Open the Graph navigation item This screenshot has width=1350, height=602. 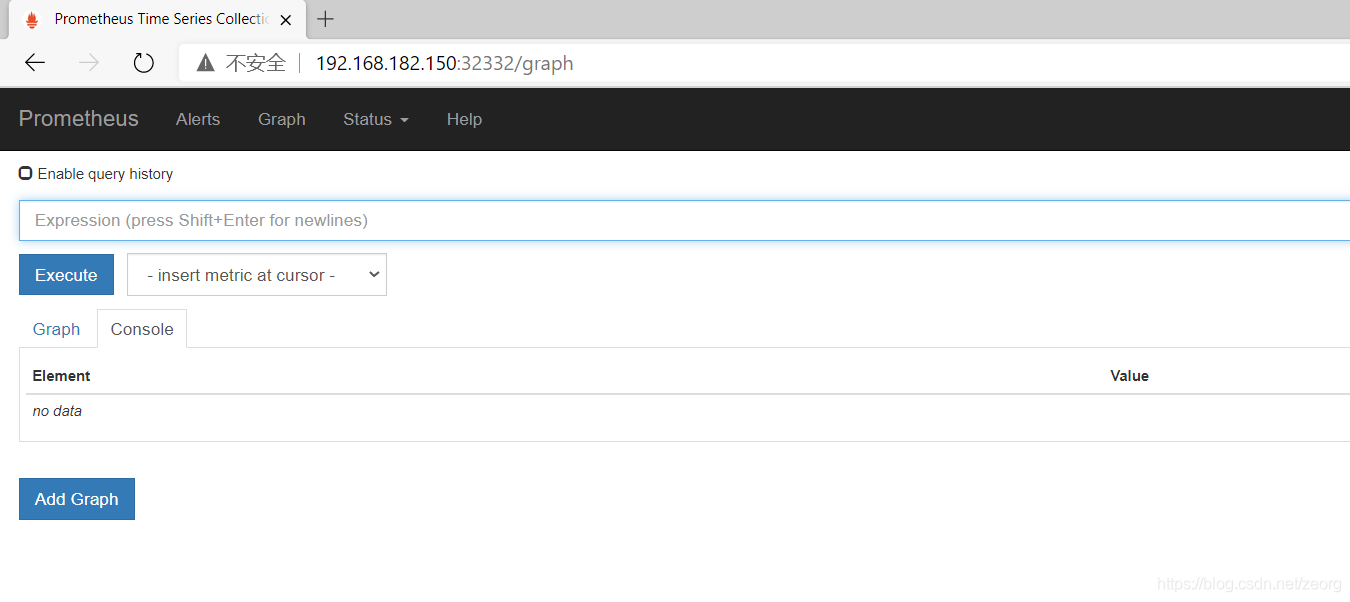coord(282,119)
